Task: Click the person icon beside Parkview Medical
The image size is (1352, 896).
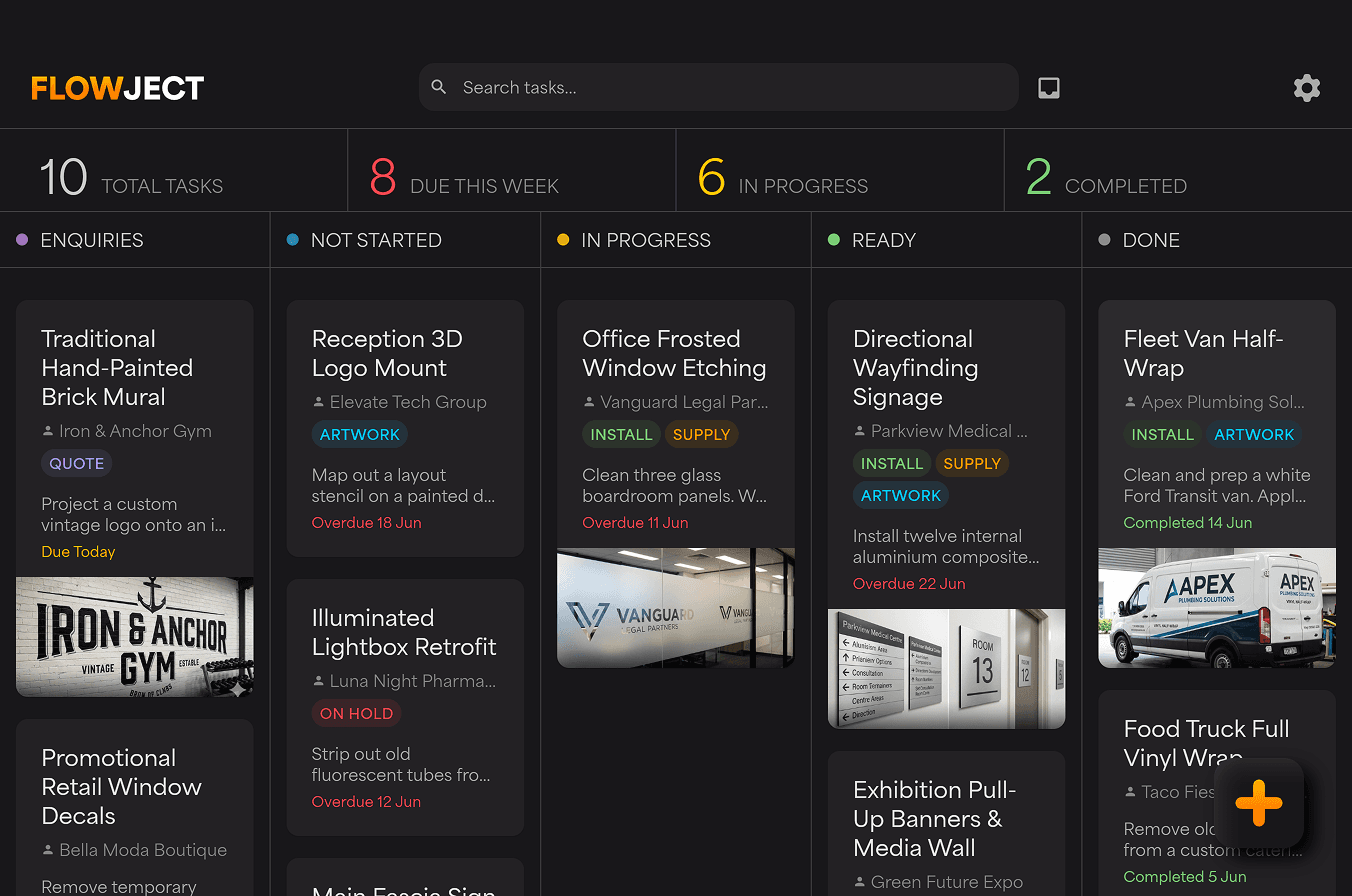Action: [860, 431]
